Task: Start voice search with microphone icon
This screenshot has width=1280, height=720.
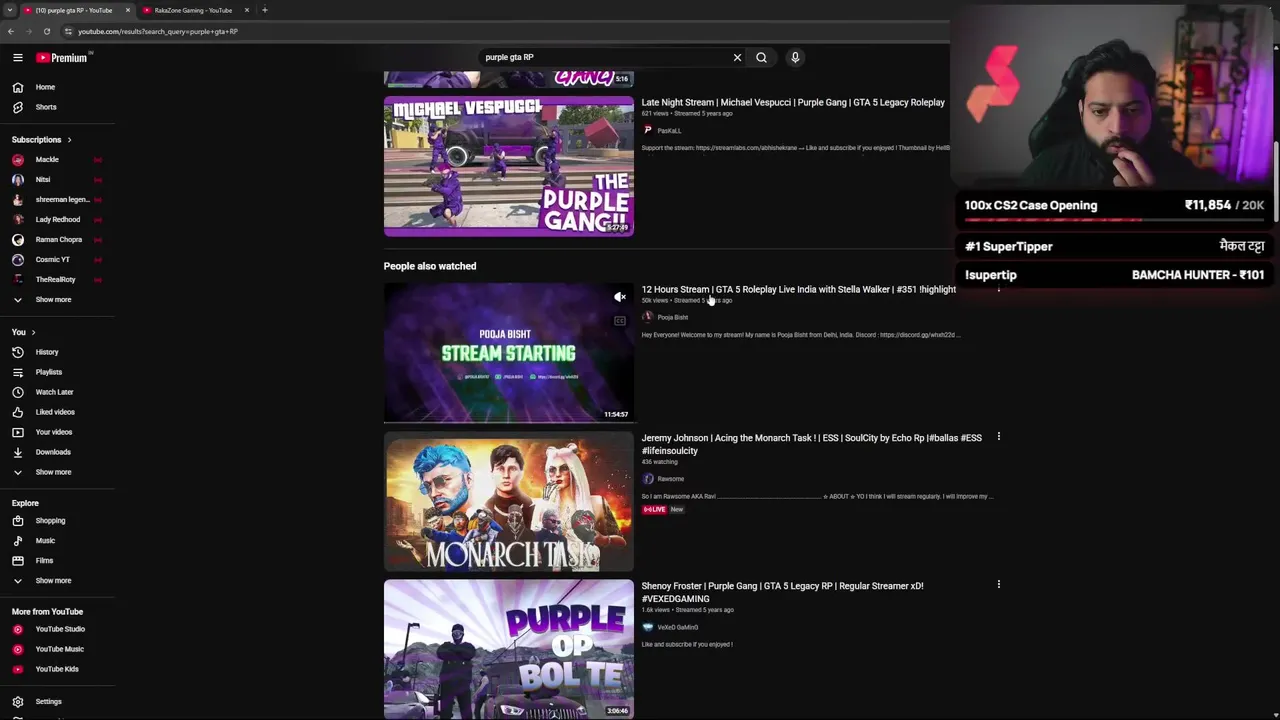Action: click(795, 57)
